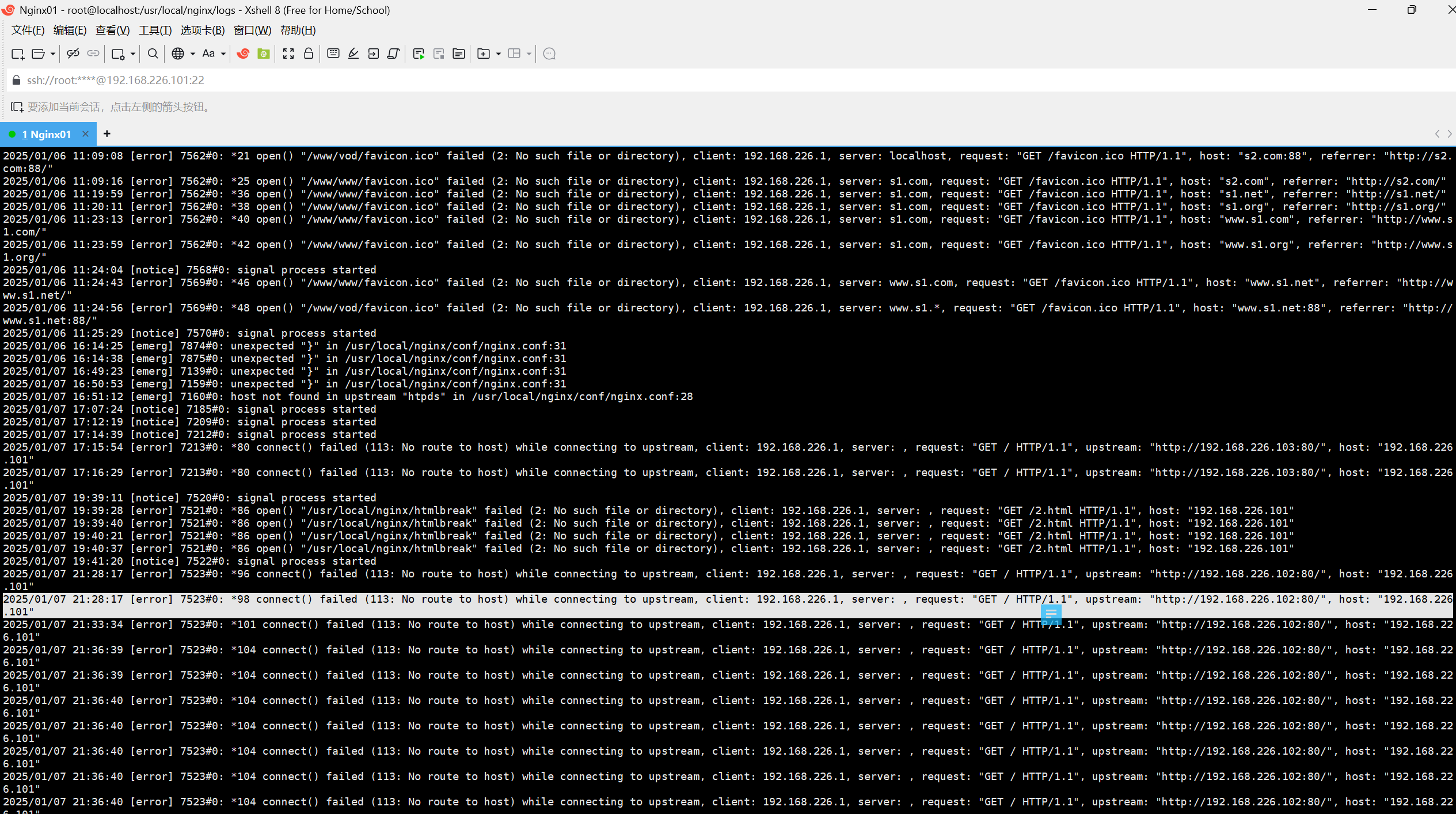Image resolution: width=1456 pixels, height=814 pixels.
Task: Toggle the screen lock padlock icon
Action: pos(309,54)
